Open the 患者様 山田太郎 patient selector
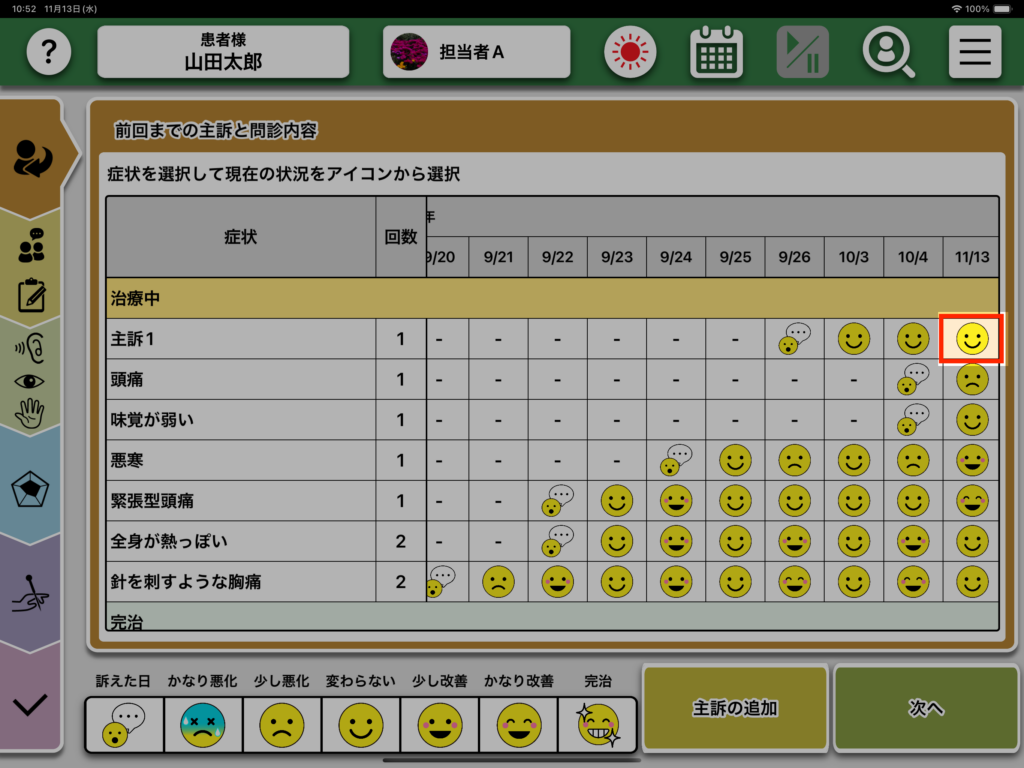1024x768 pixels. click(x=223, y=52)
